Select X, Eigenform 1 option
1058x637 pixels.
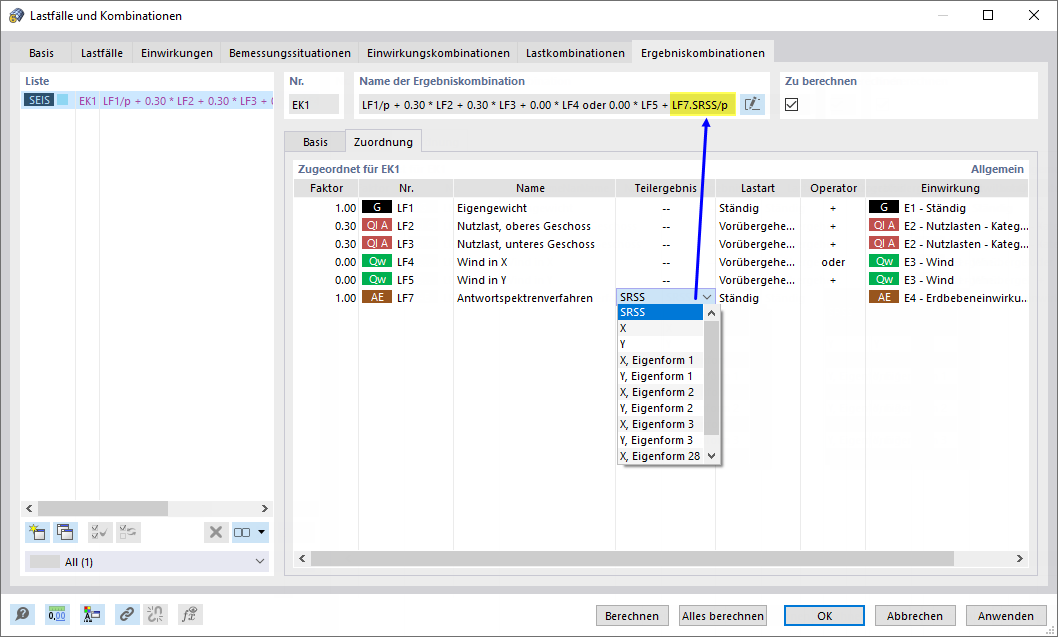661,360
